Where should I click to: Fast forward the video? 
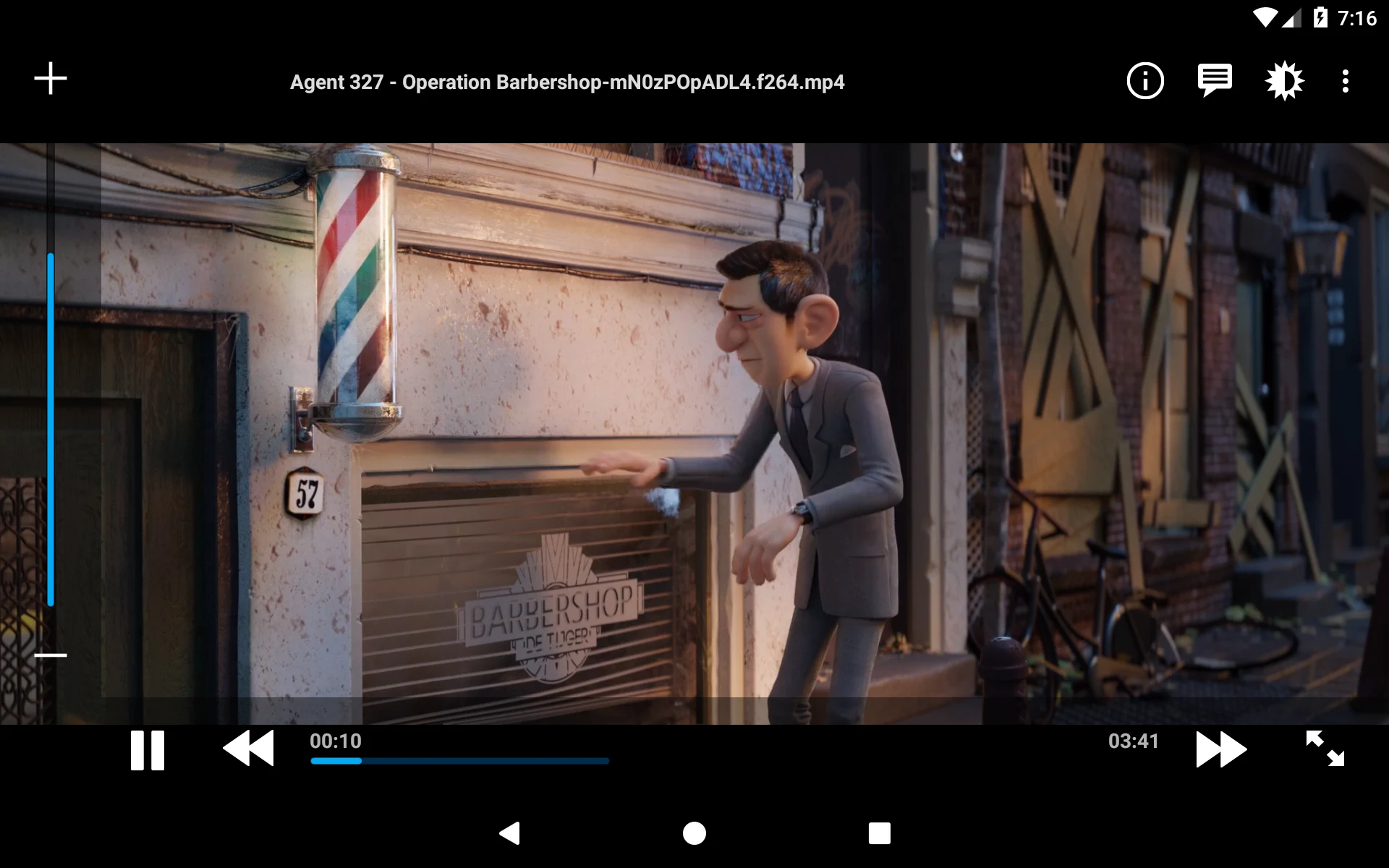(x=1221, y=749)
